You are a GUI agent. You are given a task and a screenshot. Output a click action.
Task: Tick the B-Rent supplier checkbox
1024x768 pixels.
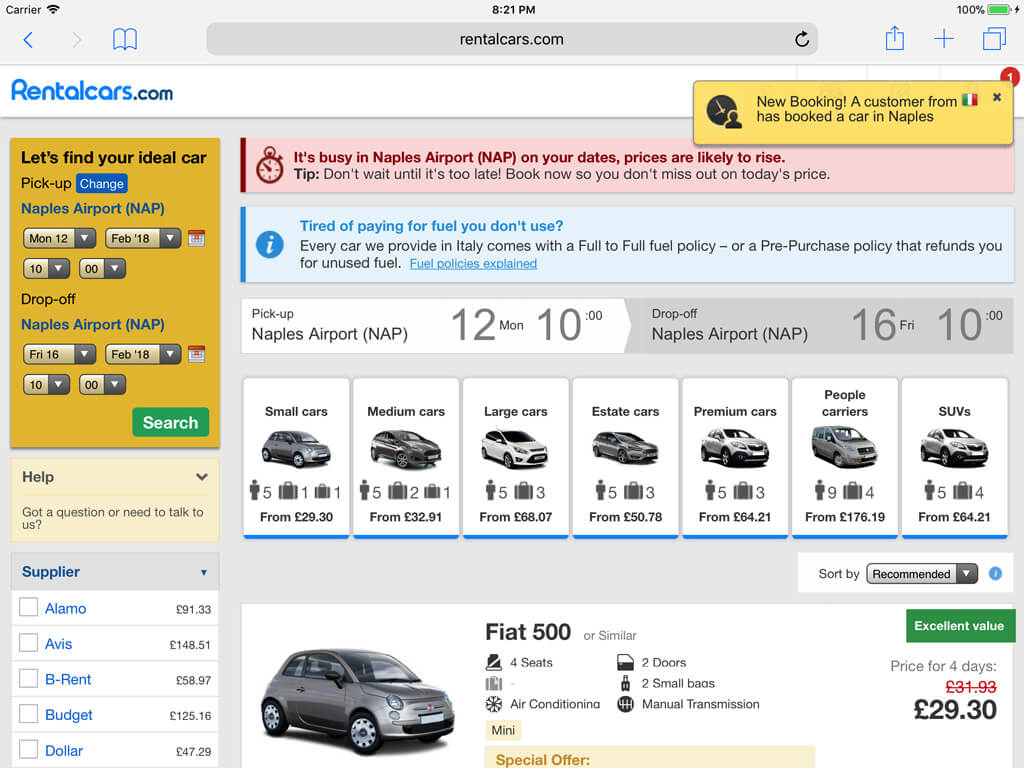28,678
